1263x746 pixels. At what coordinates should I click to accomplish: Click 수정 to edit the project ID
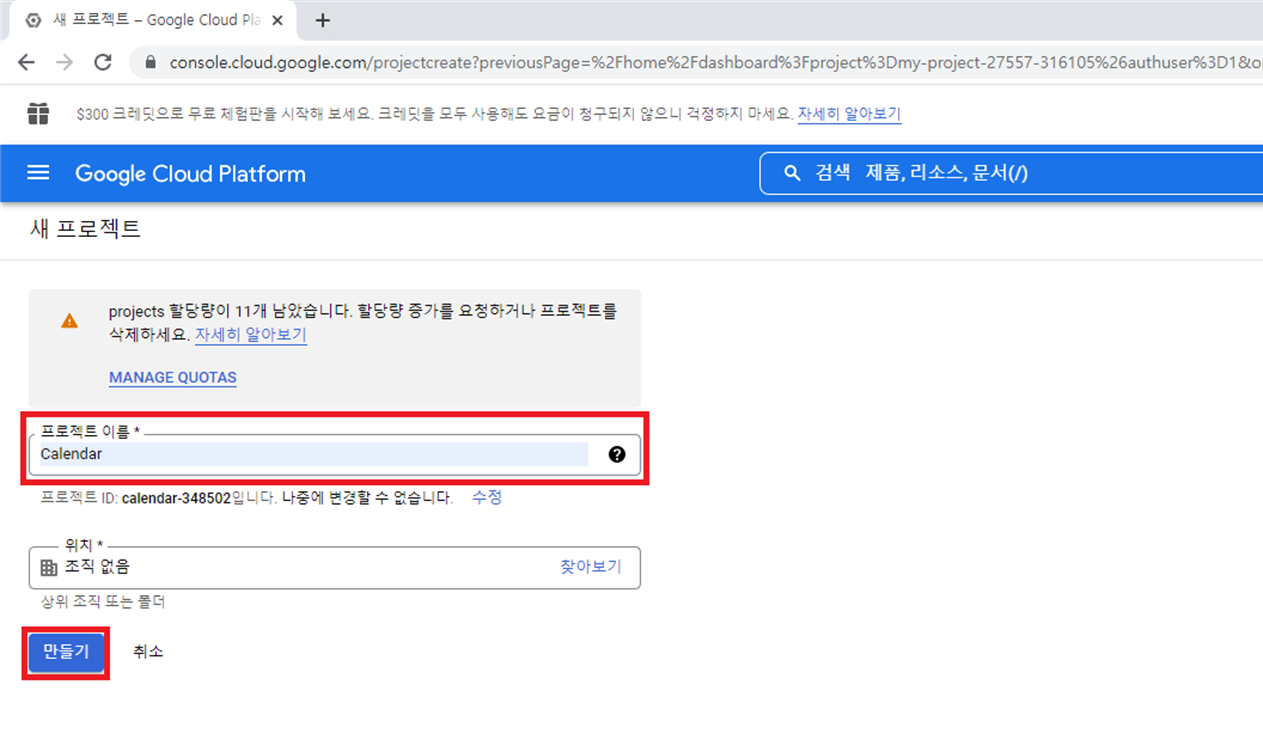tap(487, 497)
